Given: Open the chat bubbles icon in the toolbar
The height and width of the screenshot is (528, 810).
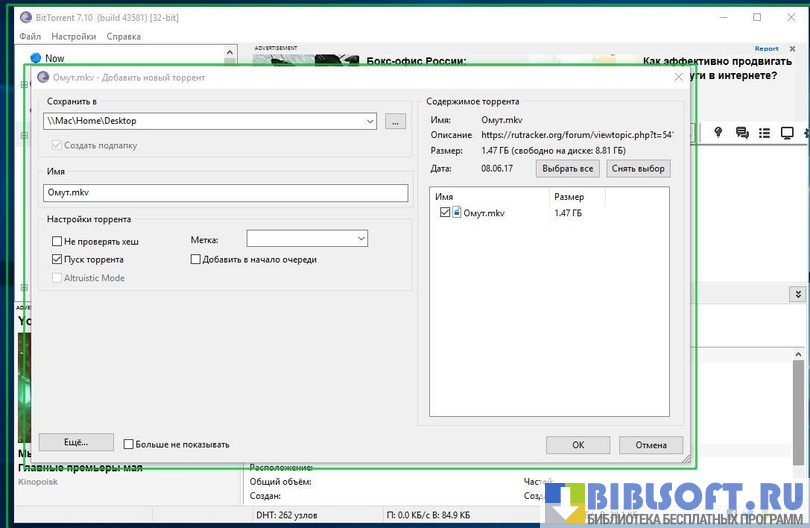Looking at the screenshot, I should 742,133.
